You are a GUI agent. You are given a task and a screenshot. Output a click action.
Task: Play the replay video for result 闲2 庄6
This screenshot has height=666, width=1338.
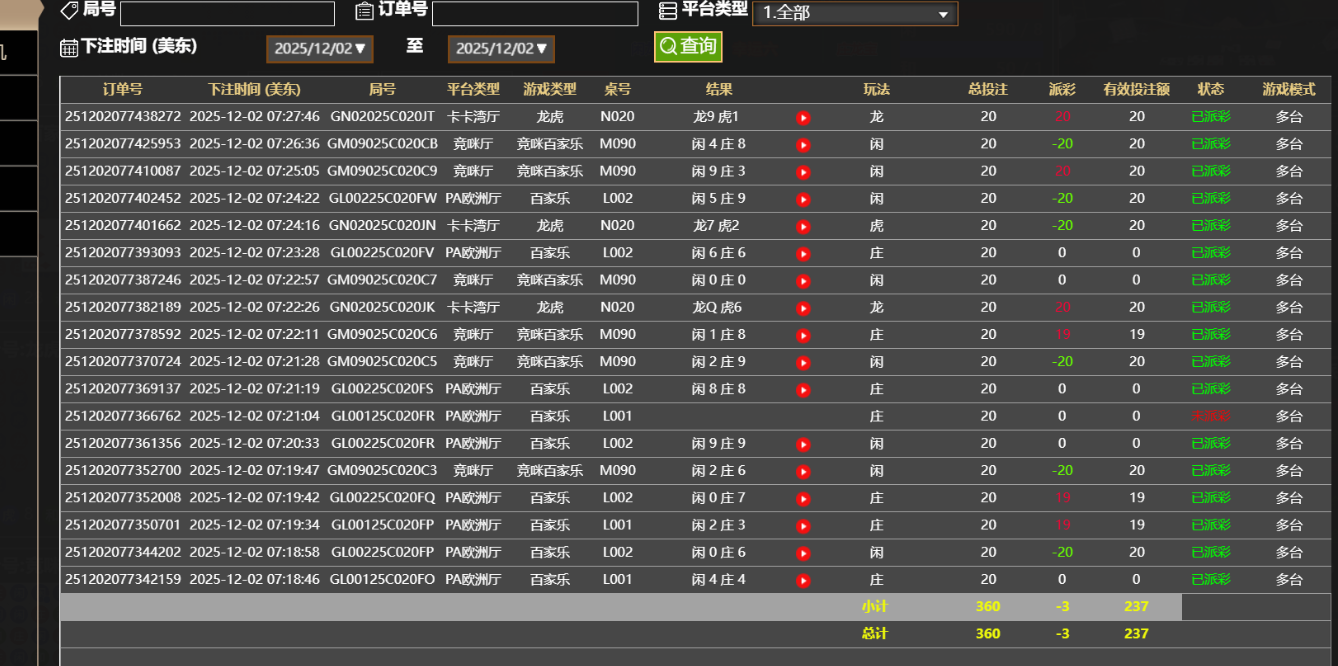[803, 470]
